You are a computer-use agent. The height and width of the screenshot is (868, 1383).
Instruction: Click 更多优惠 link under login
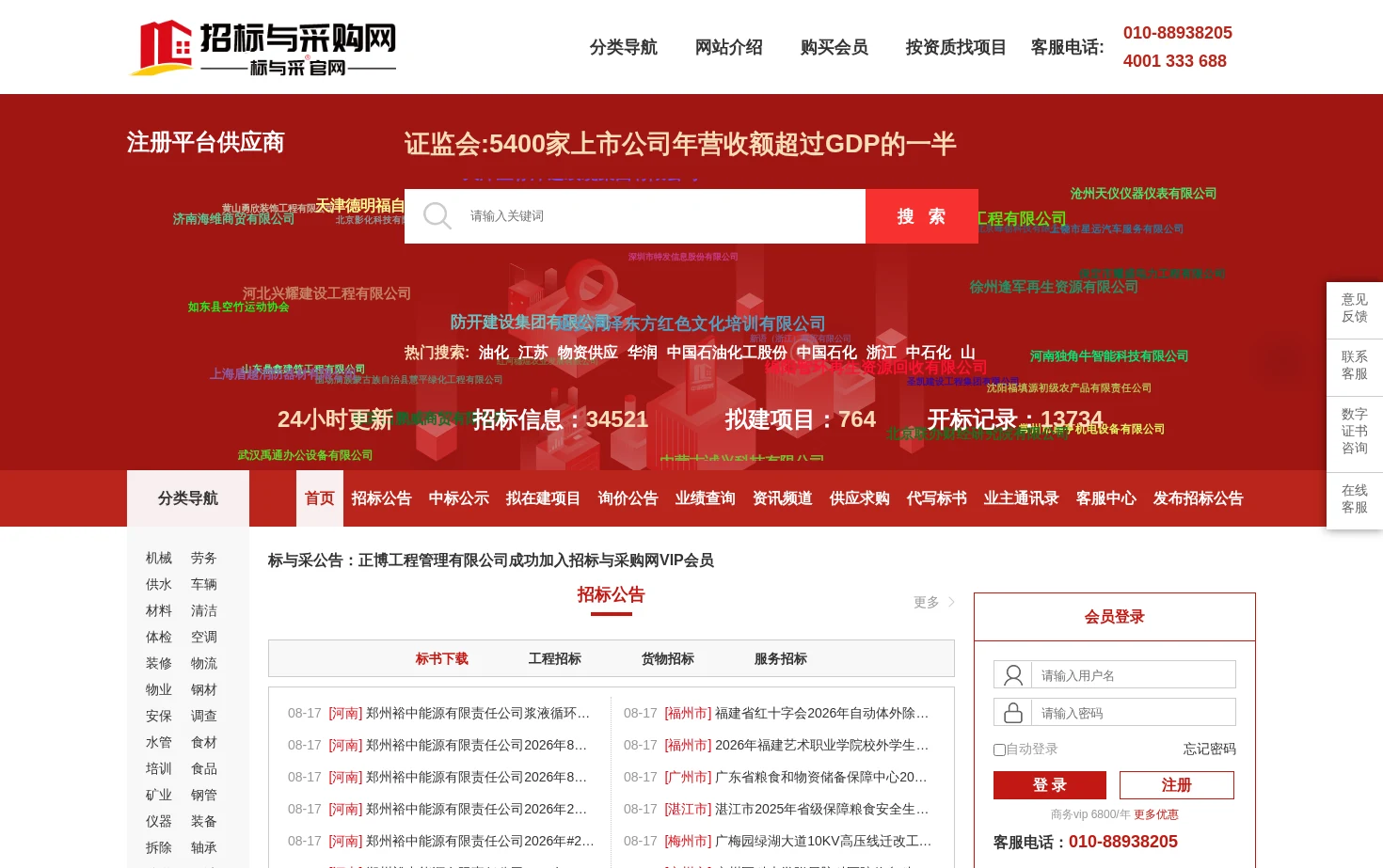tap(1156, 814)
